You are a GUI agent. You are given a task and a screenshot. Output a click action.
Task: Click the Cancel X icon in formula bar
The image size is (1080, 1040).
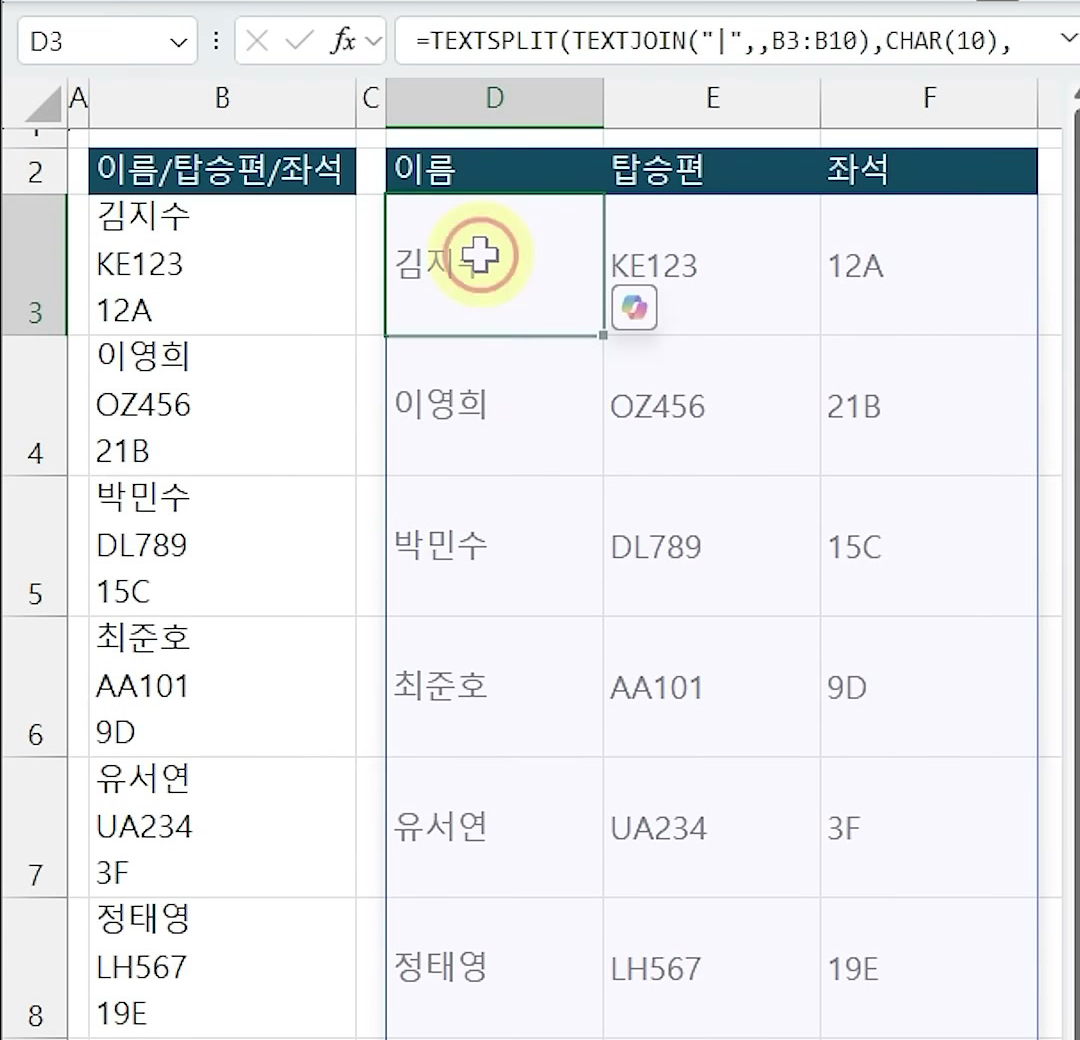(x=257, y=41)
